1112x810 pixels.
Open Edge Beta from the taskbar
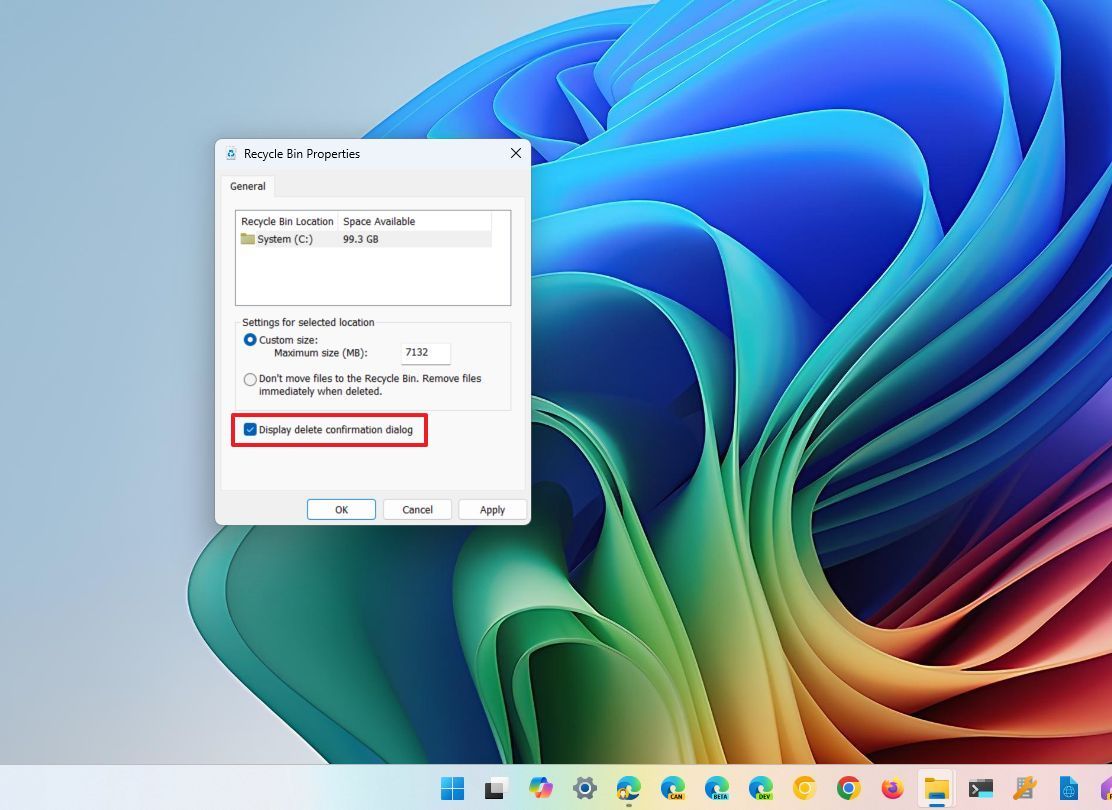pyautogui.click(x=716, y=790)
